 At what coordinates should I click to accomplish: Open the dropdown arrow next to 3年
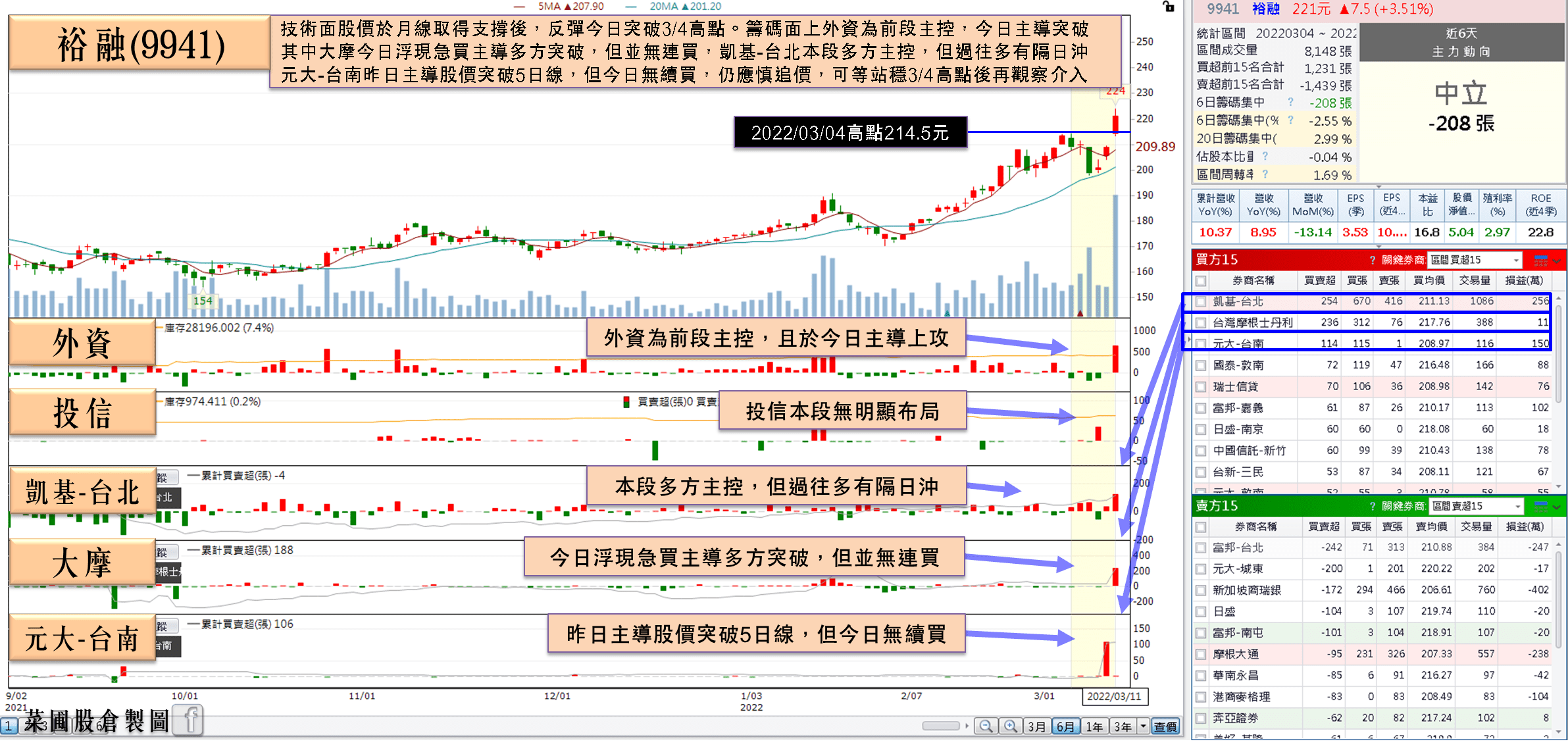pyautogui.click(x=1143, y=726)
